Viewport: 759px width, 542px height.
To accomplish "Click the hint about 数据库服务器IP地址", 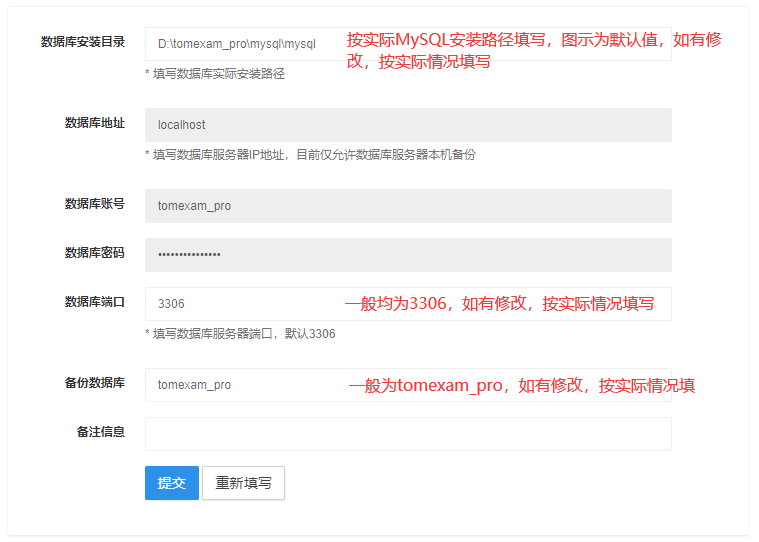I will pyautogui.click(x=310, y=155).
